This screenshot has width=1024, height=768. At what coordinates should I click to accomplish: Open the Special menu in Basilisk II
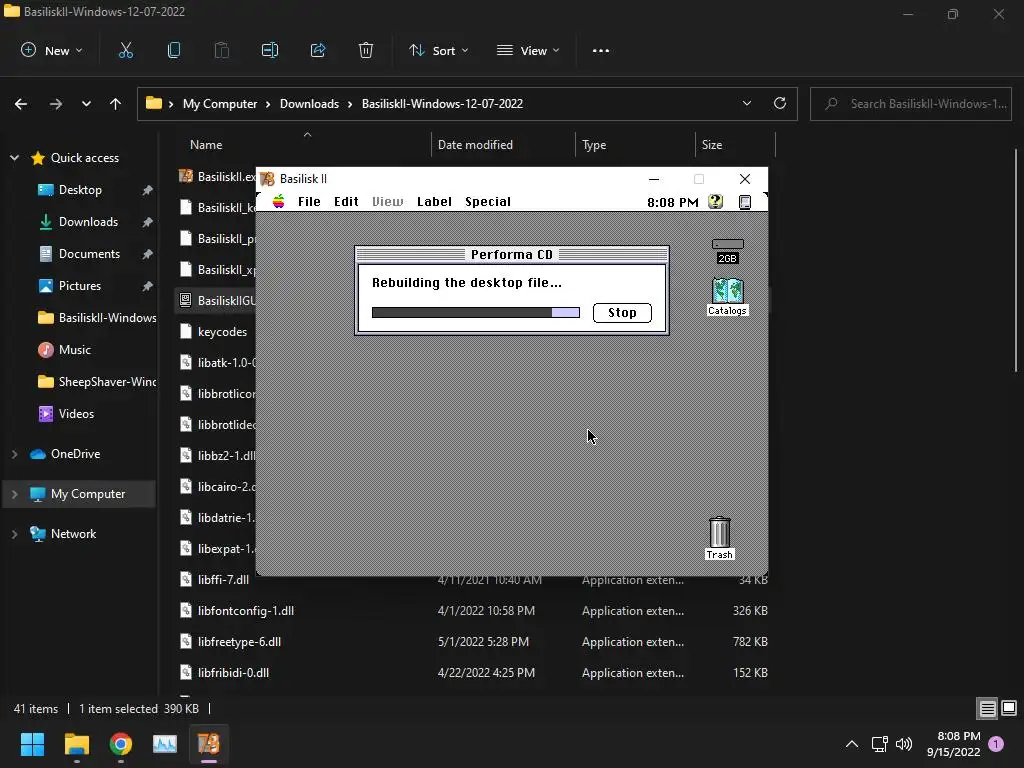pyautogui.click(x=488, y=202)
